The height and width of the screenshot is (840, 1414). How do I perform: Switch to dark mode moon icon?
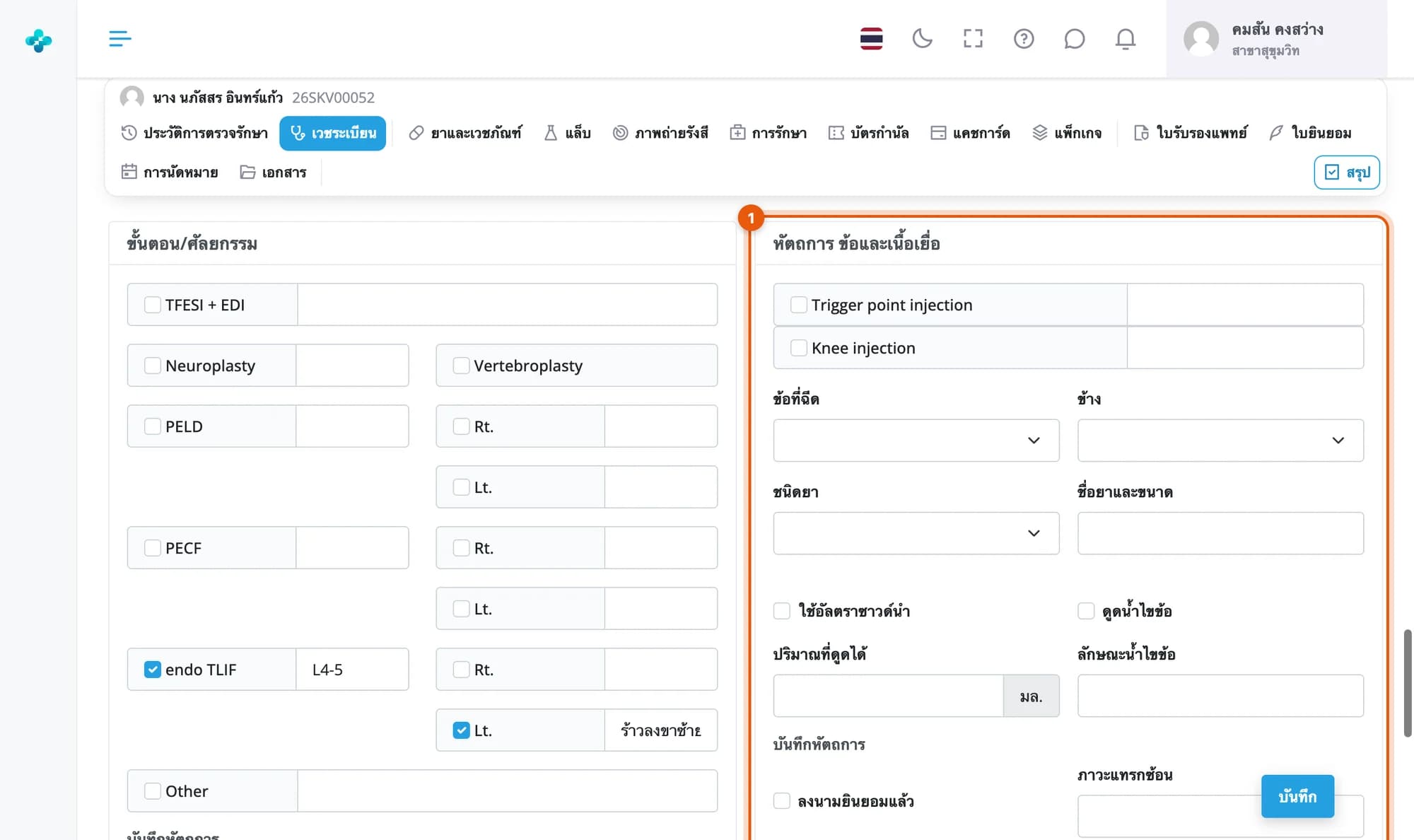click(x=922, y=38)
